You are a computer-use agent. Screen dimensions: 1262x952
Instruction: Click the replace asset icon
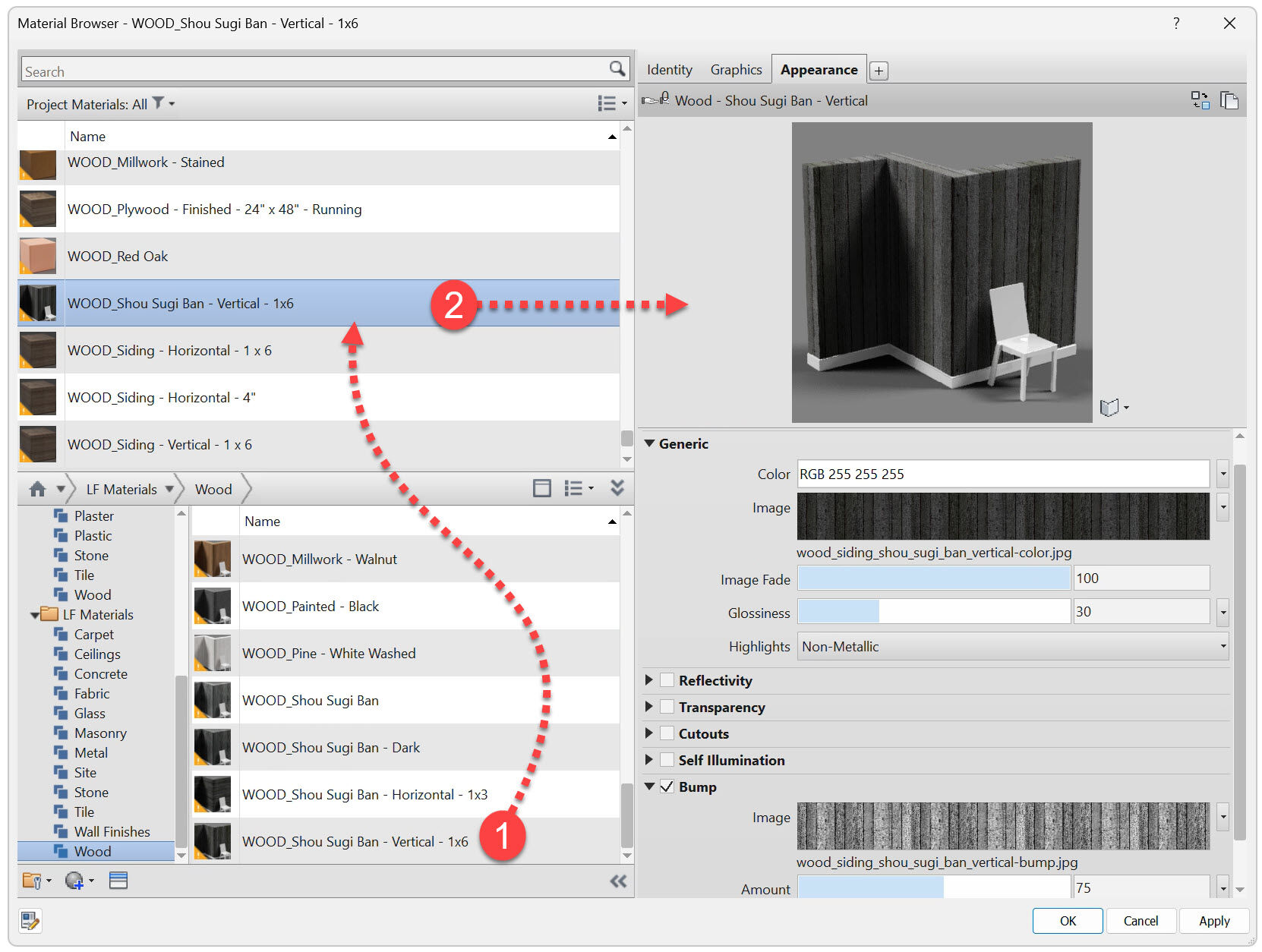coord(1201,99)
